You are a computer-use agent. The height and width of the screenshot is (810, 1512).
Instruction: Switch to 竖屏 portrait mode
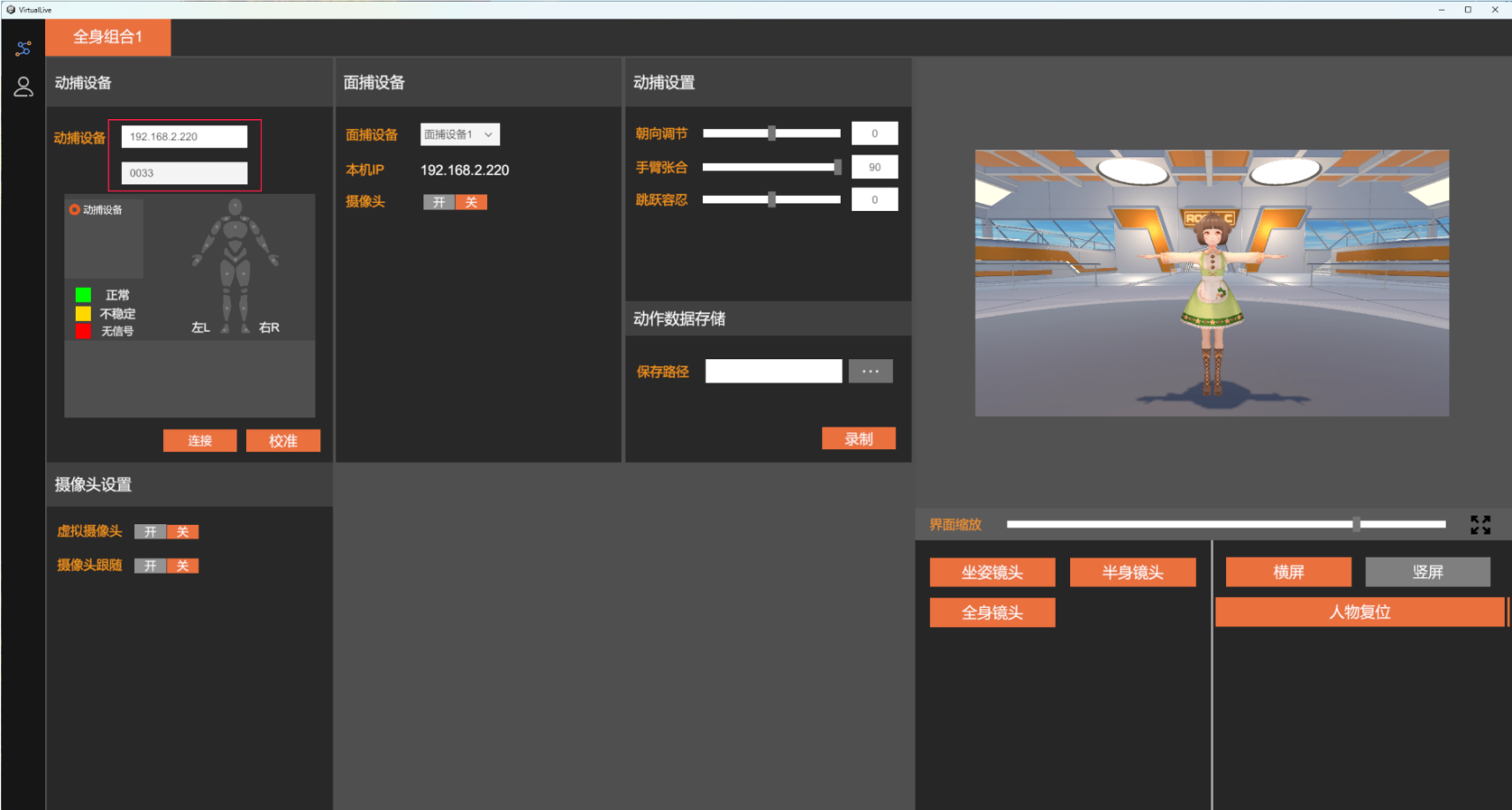1427,572
